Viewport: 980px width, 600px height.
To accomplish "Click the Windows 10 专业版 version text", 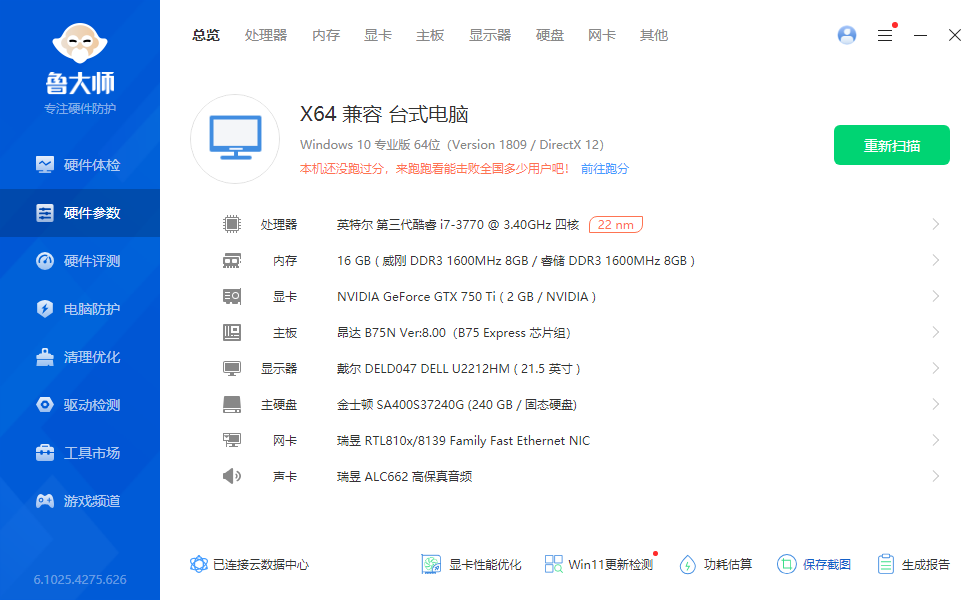I will 452,144.
